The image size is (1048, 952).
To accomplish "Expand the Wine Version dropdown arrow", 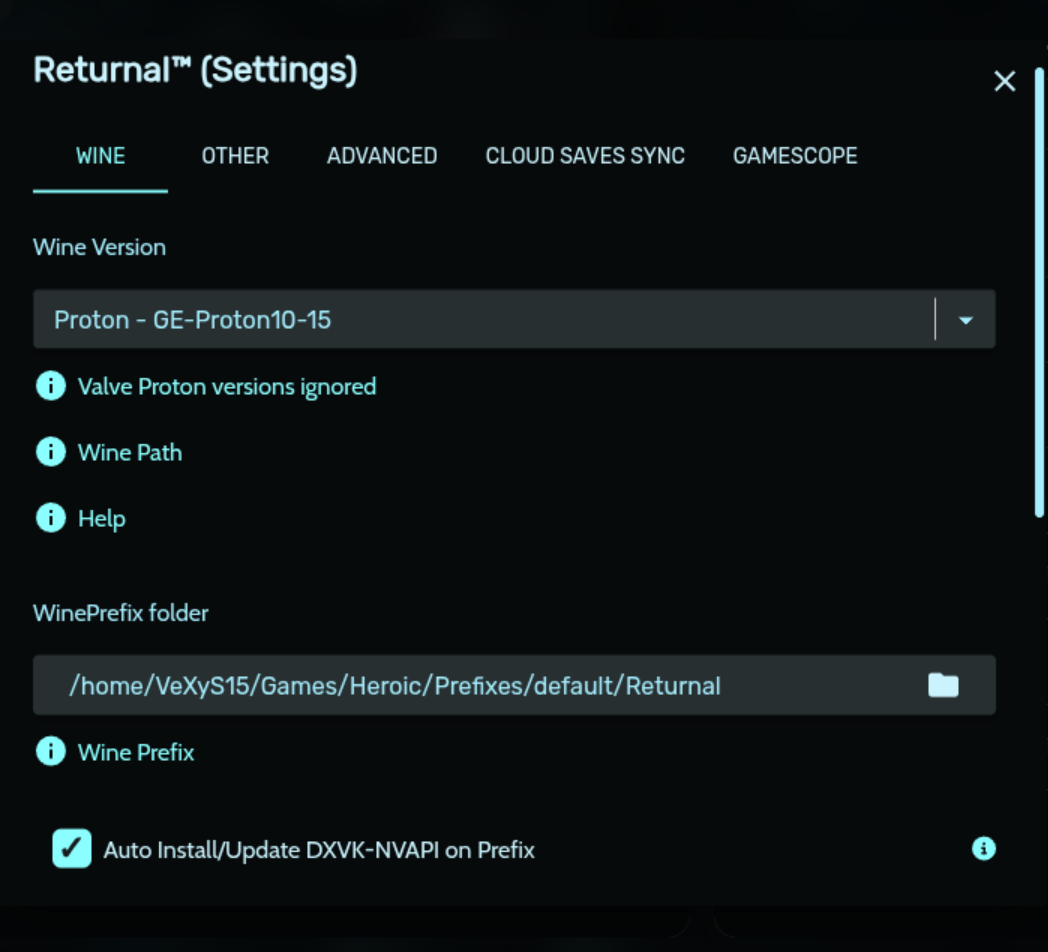I will (x=965, y=320).
